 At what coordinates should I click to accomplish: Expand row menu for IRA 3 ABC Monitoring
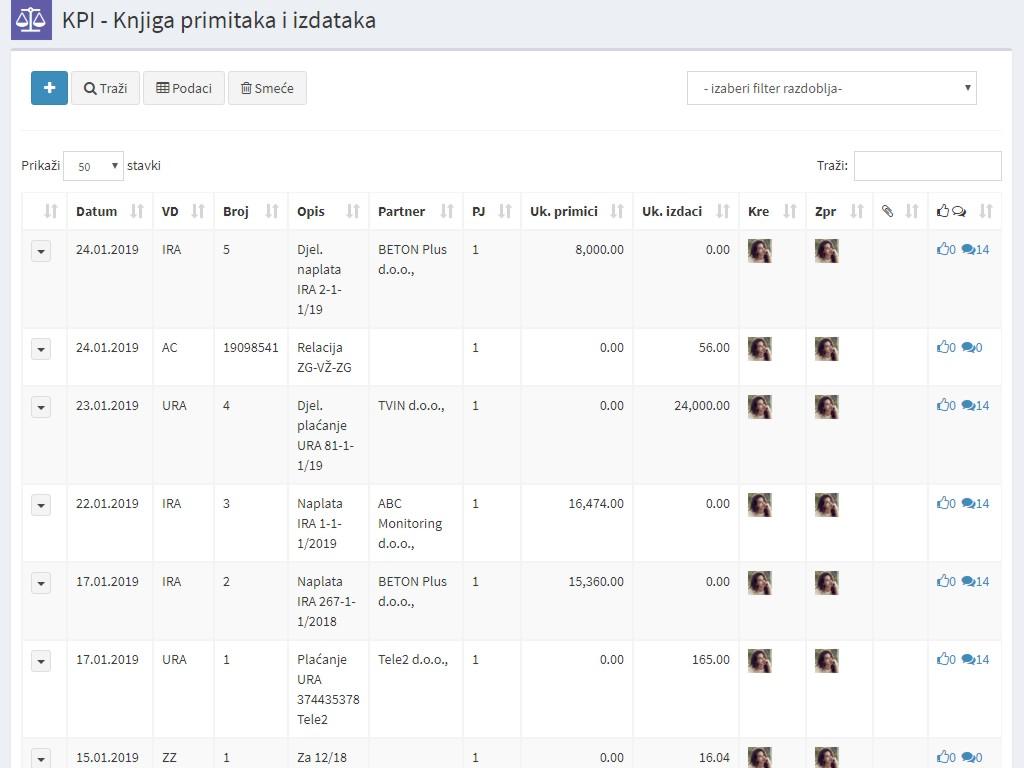tap(40, 505)
